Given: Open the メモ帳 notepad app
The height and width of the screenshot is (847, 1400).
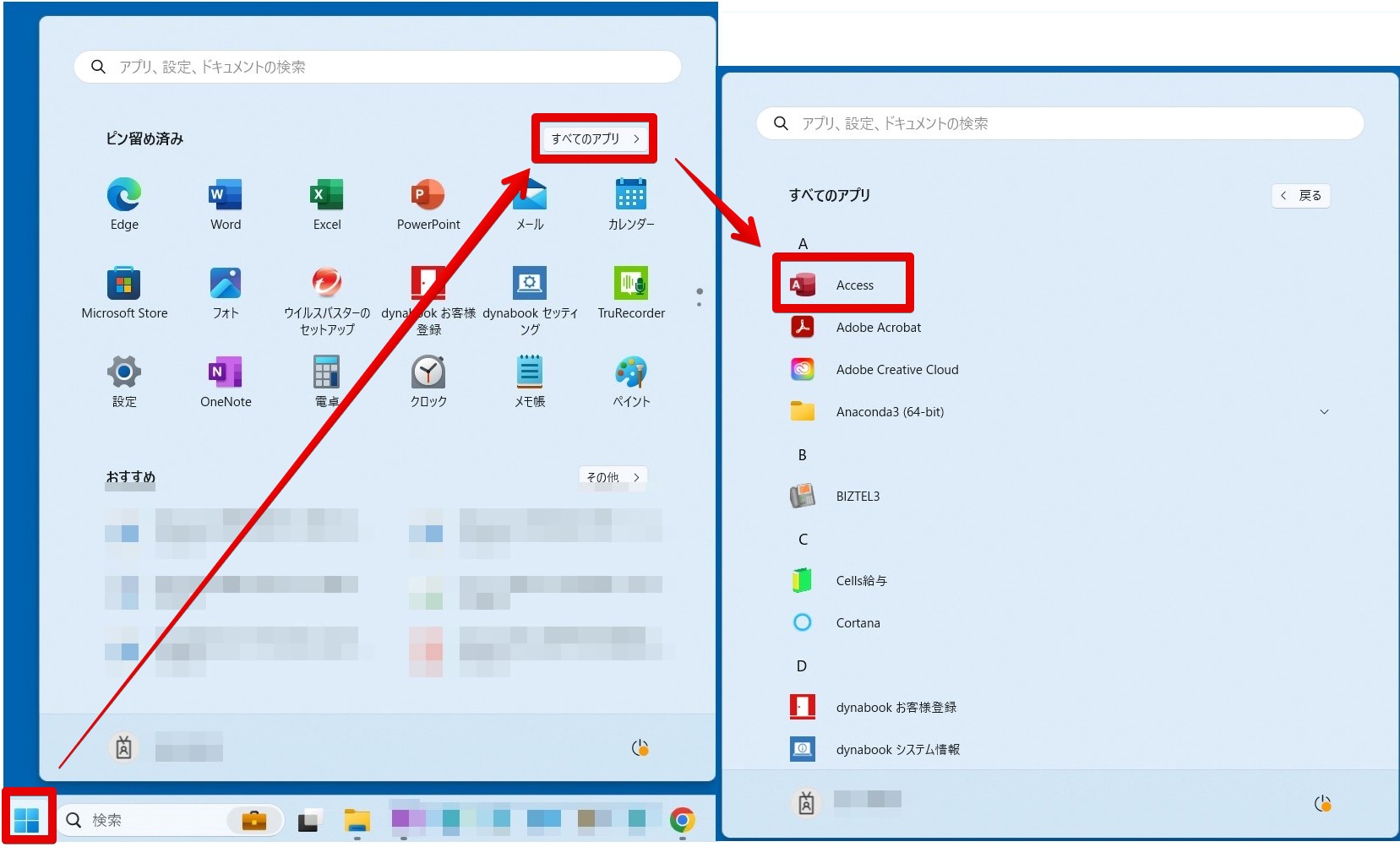Looking at the screenshot, I should coord(530,382).
